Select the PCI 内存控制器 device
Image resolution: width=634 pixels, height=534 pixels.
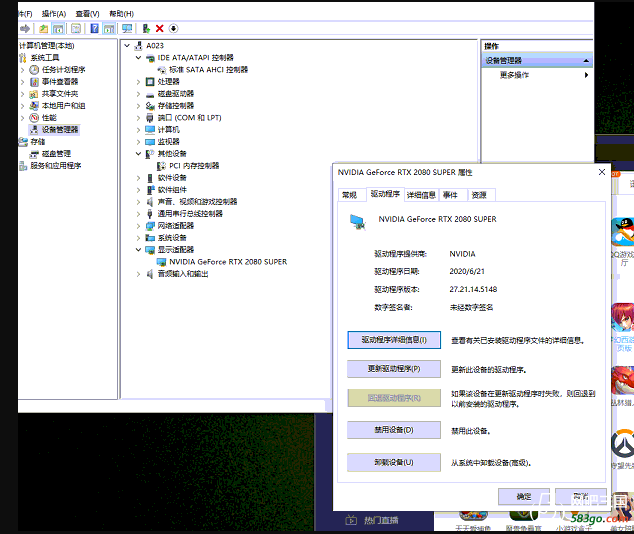pos(194,166)
